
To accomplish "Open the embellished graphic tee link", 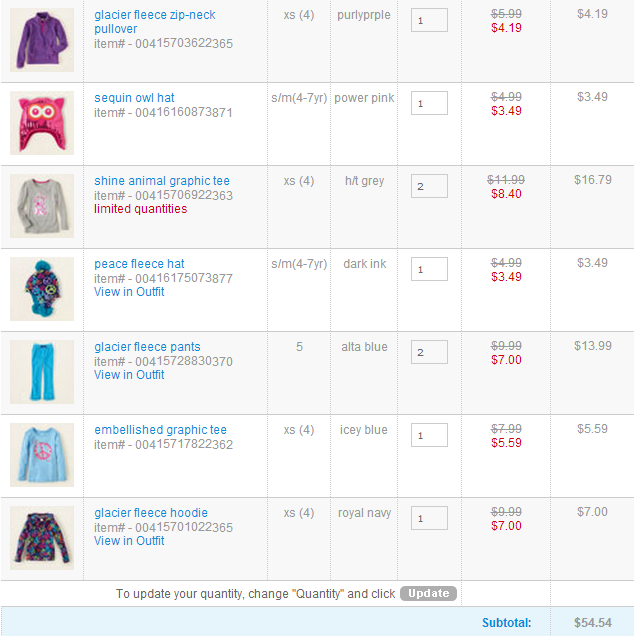I will pos(160,430).
